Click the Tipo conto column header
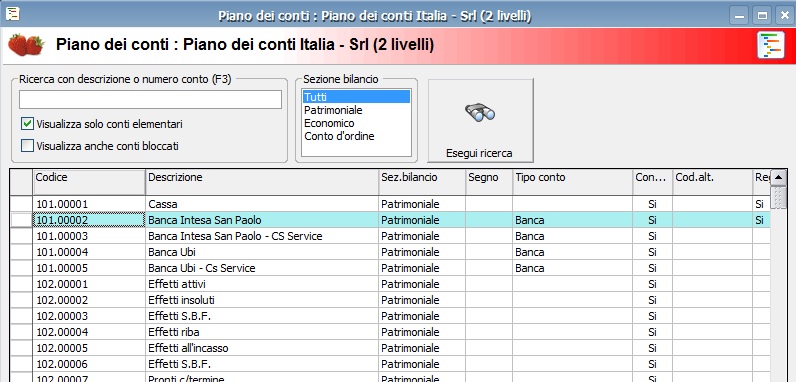The width and height of the screenshot is (796, 382). pos(573,182)
